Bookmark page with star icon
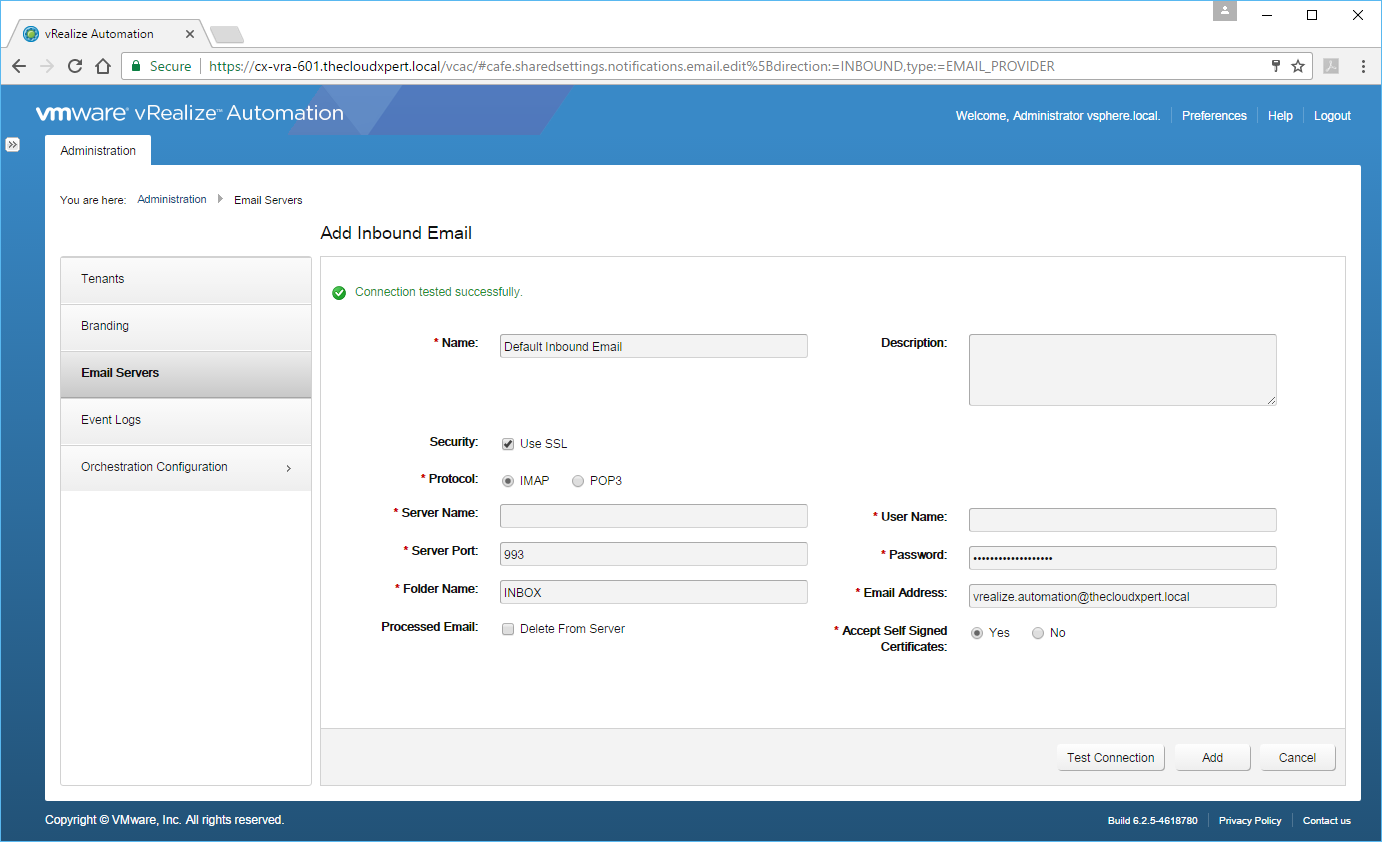 tap(1298, 66)
